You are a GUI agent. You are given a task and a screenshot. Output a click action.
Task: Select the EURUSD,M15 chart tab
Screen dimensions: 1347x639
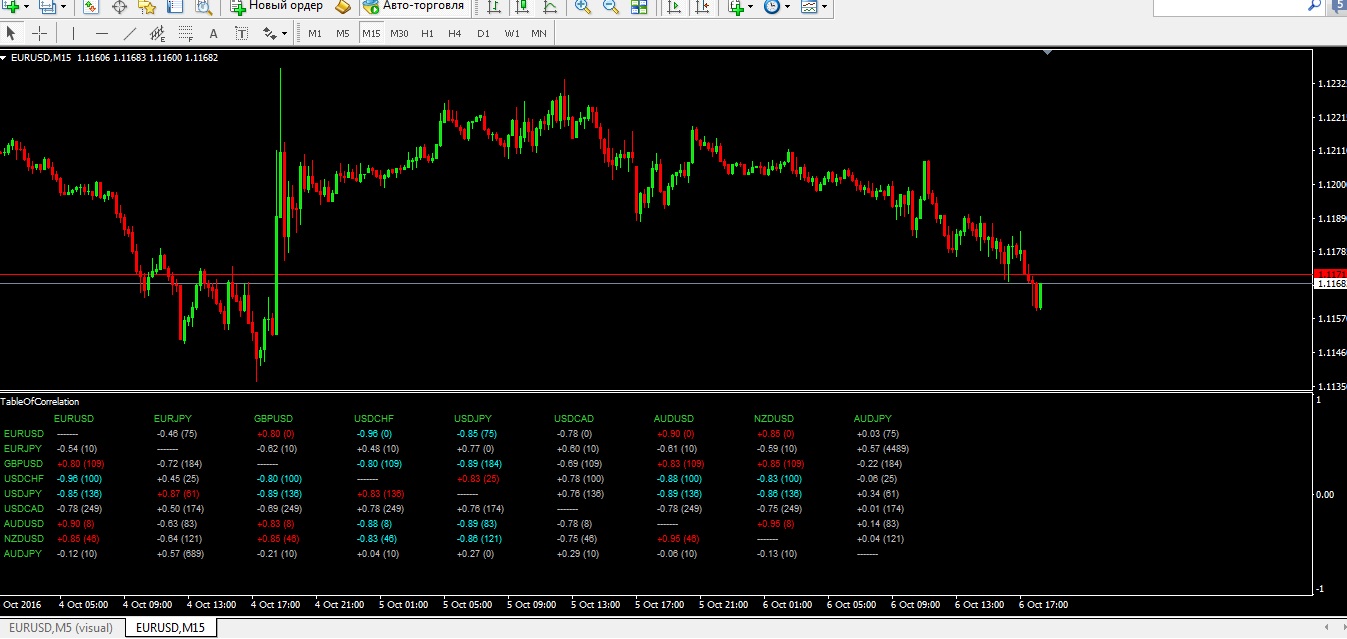[171, 628]
